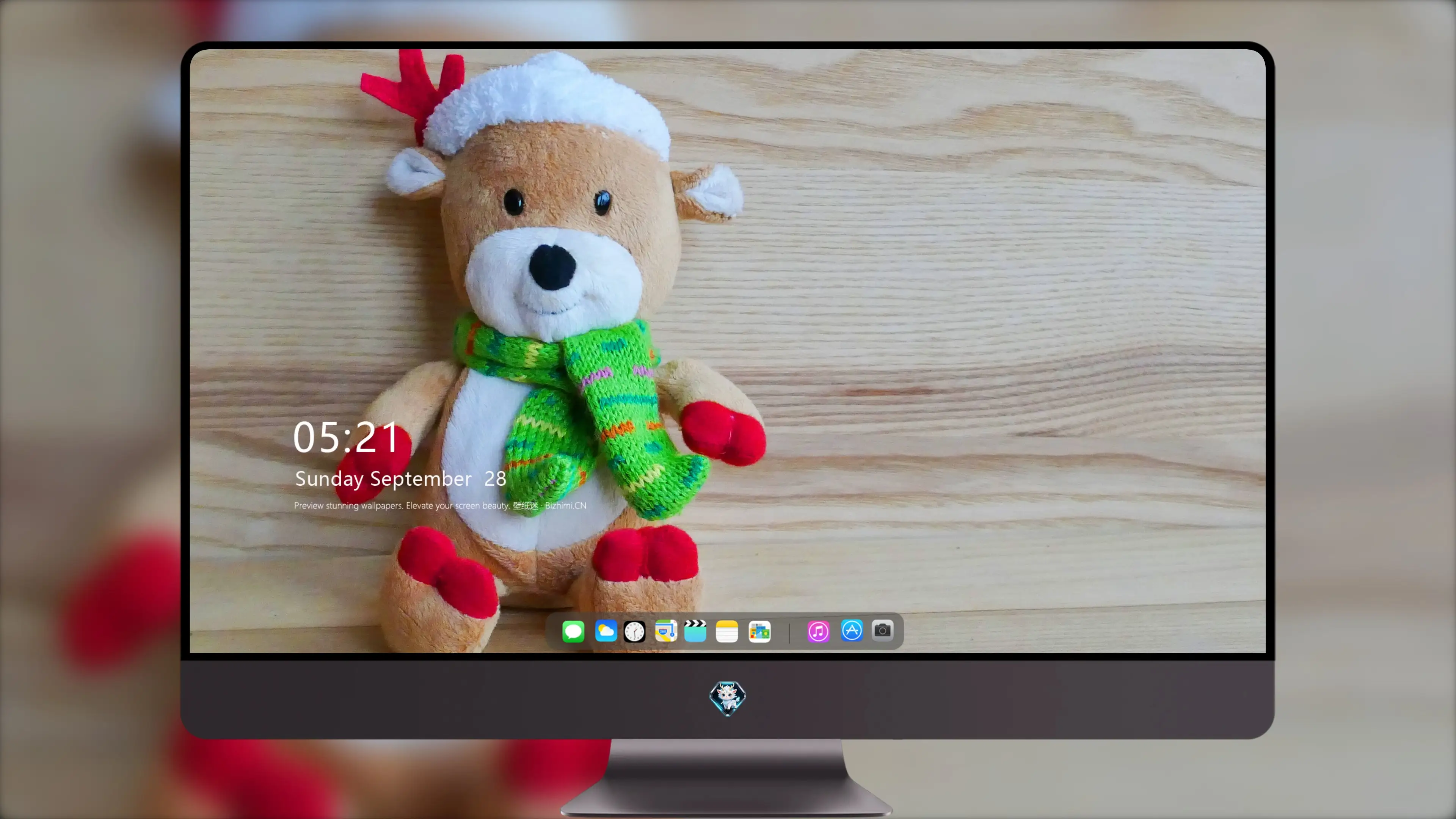This screenshot has height=819, width=1456.
Task: Open the yellow Notes app
Action: pyautogui.click(x=727, y=631)
